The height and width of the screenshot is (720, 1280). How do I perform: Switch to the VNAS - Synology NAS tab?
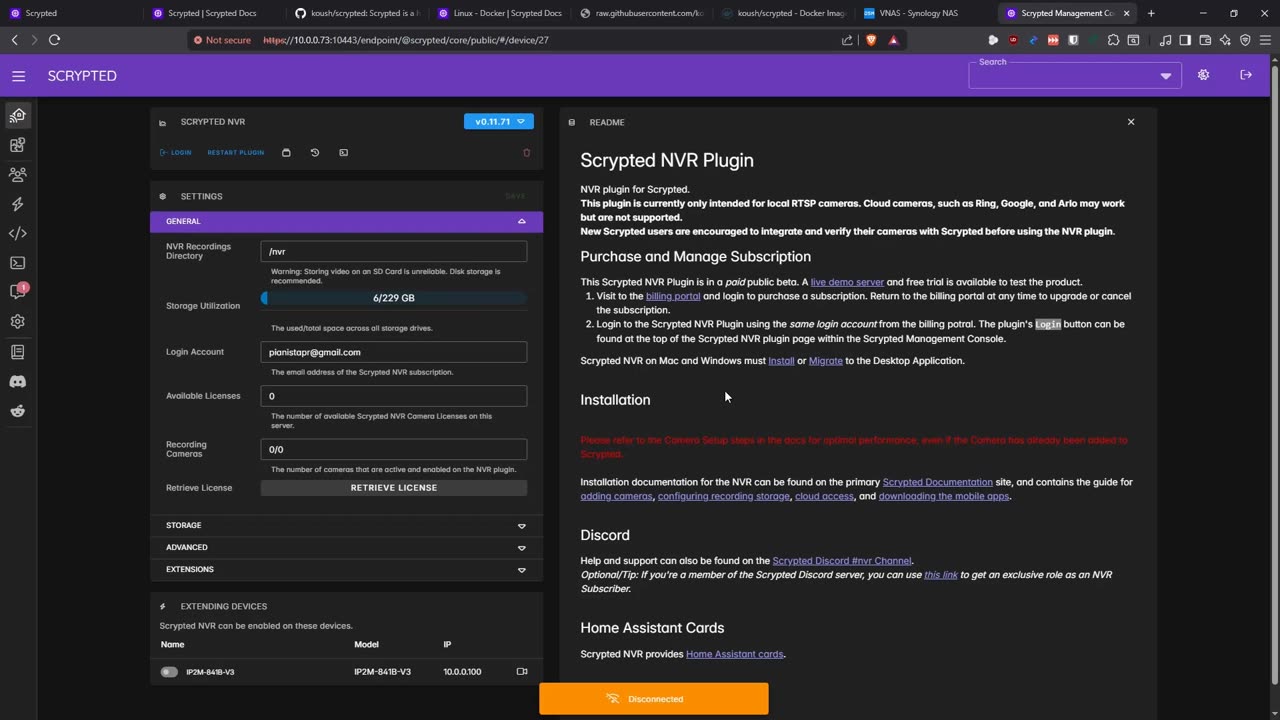point(923,13)
